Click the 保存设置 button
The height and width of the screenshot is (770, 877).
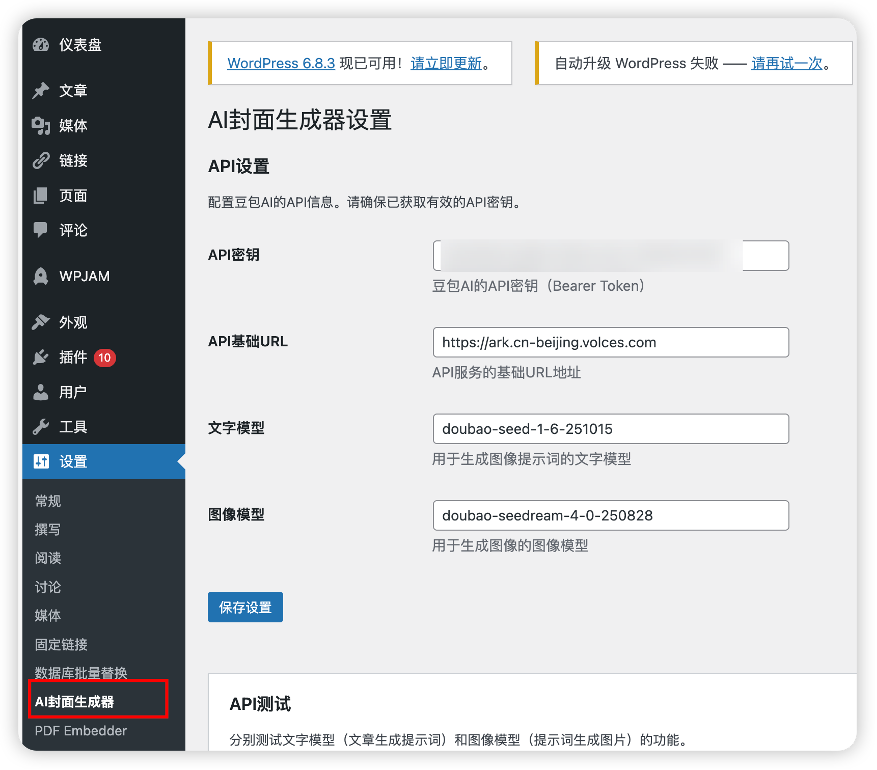pos(245,607)
